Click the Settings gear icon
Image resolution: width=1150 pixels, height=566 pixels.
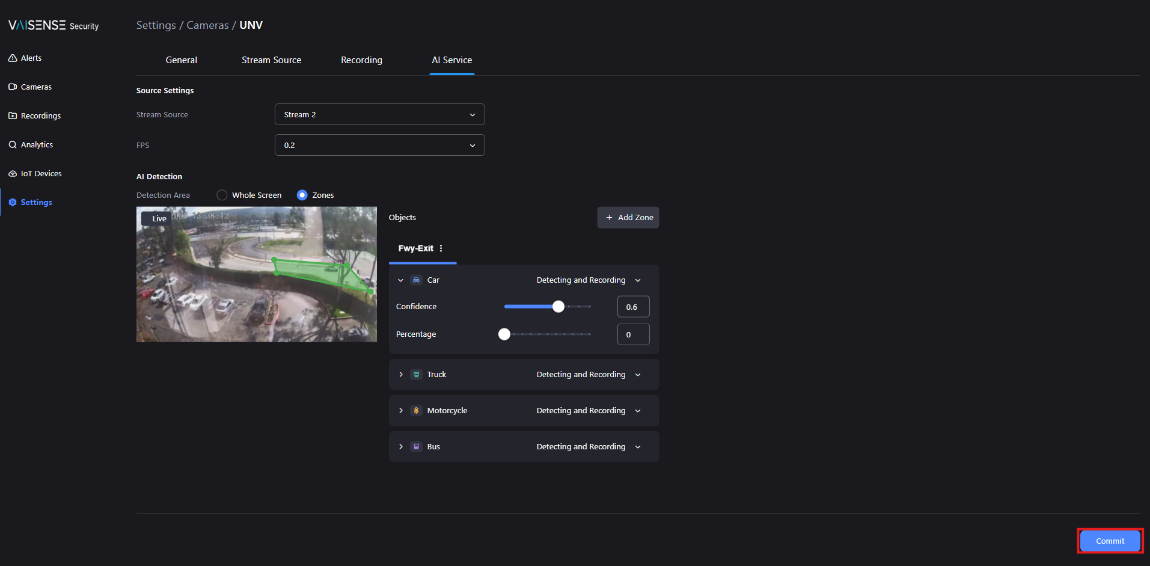12,202
